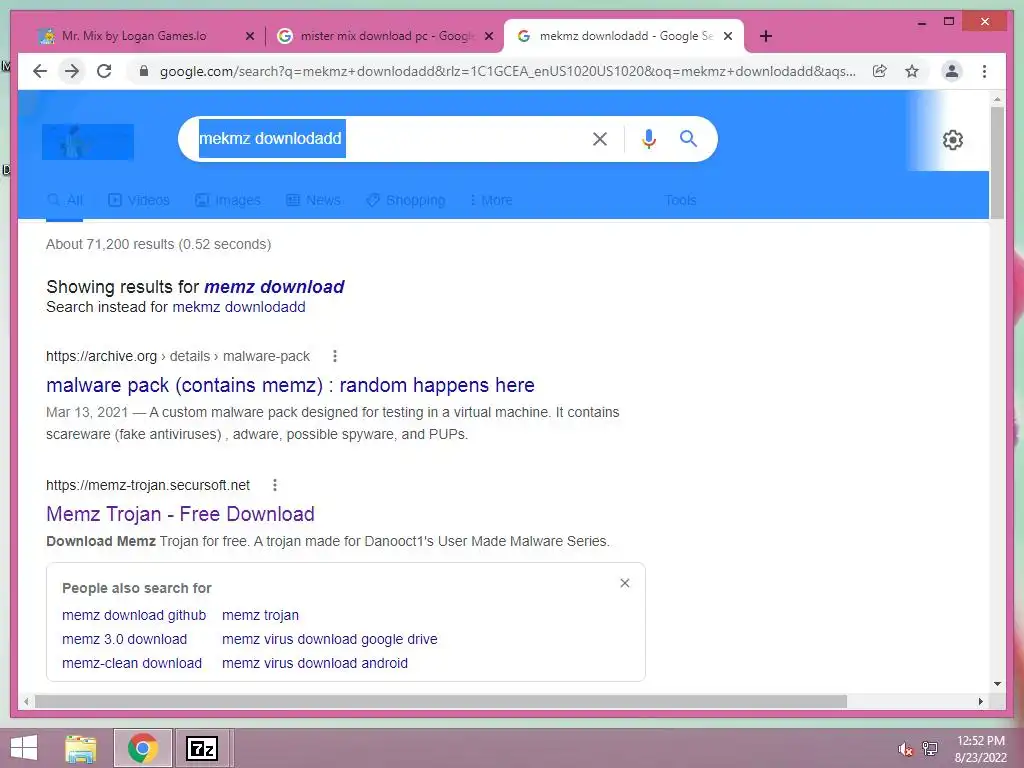Submit search with the magnifier icon
Screen dimensions: 1024x768
click(x=688, y=138)
